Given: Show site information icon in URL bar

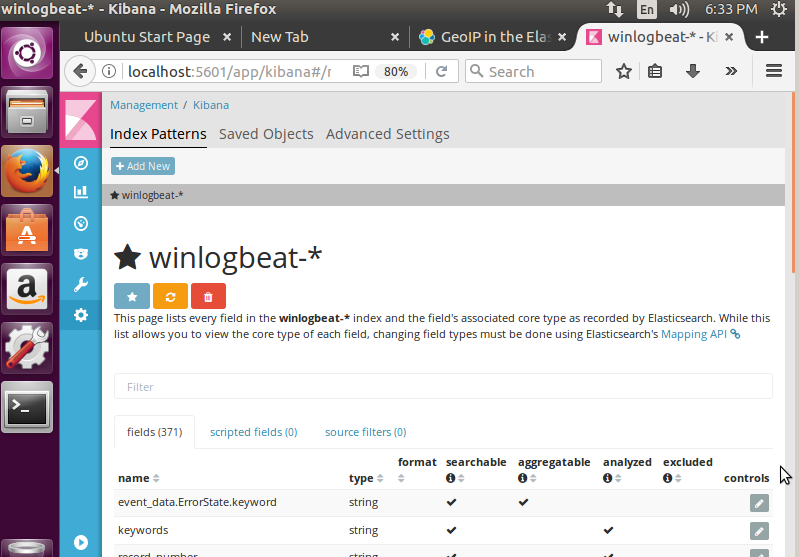Looking at the screenshot, I should [x=109, y=71].
